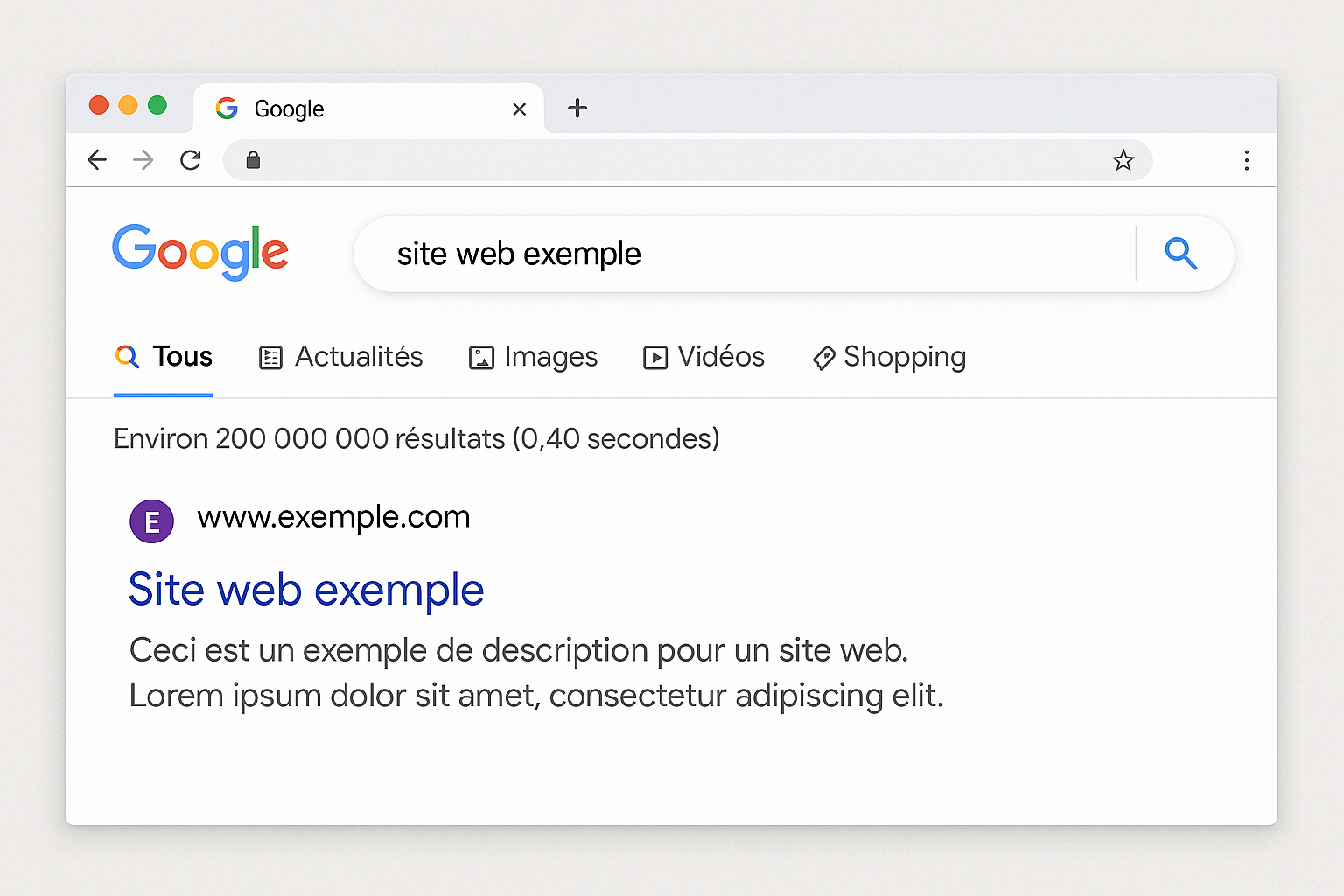Switch to the Actualités tab
Image resolution: width=1344 pixels, height=896 pixels.
point(341,357)
